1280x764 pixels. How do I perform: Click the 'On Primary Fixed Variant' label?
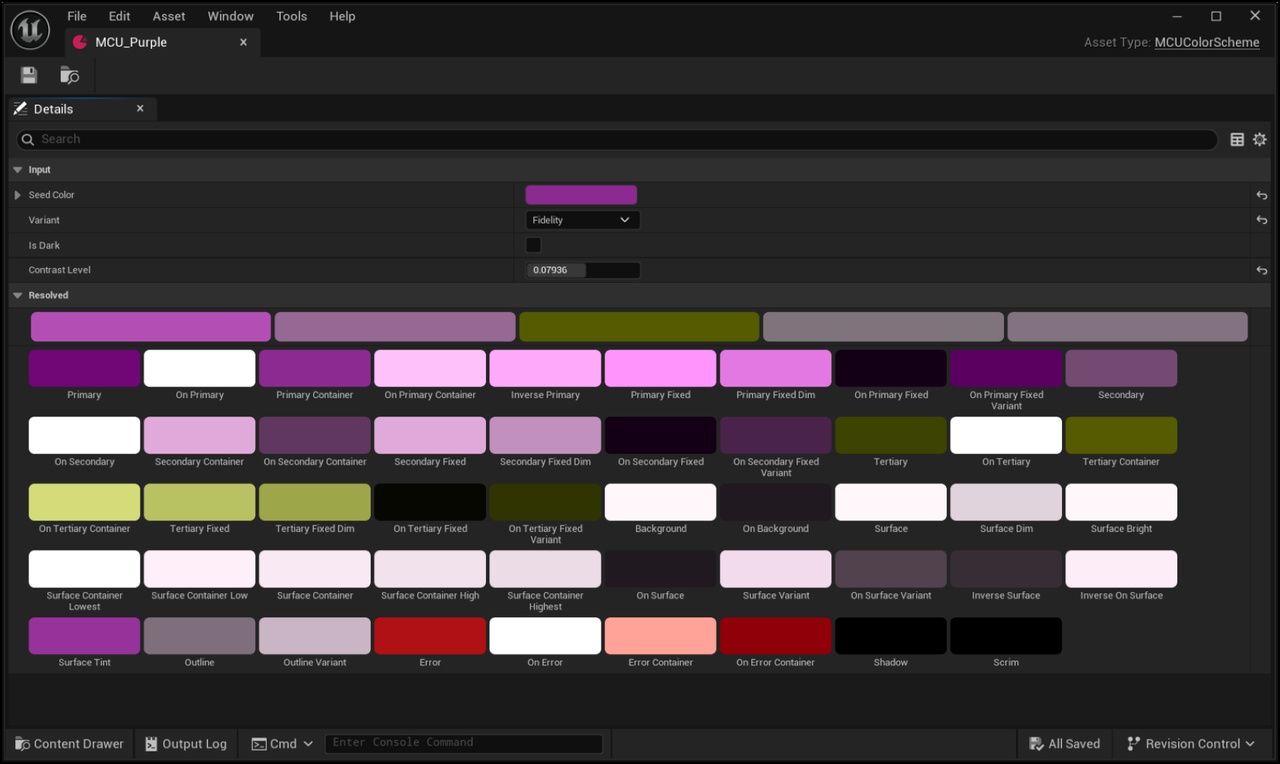(1006, 400)
